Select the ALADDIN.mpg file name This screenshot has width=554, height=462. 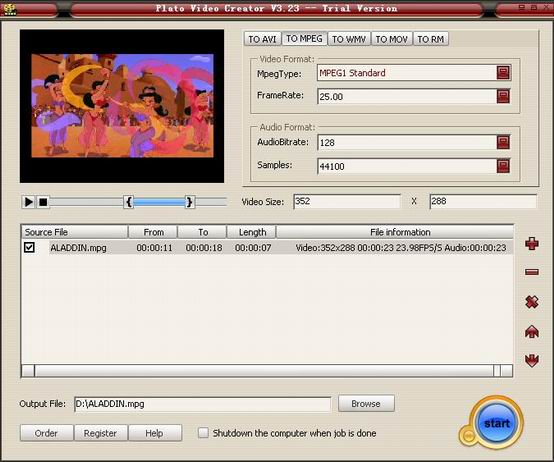[78, 248]
